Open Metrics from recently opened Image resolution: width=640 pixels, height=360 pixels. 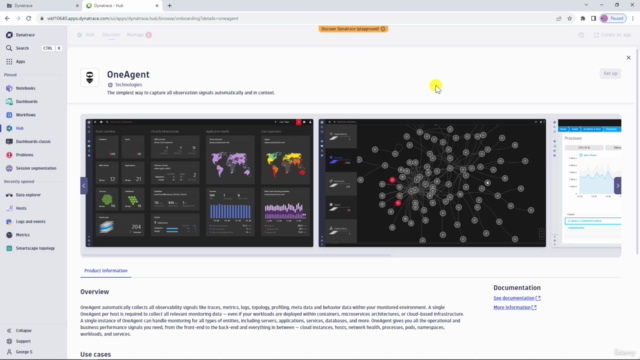coord(22,235)
